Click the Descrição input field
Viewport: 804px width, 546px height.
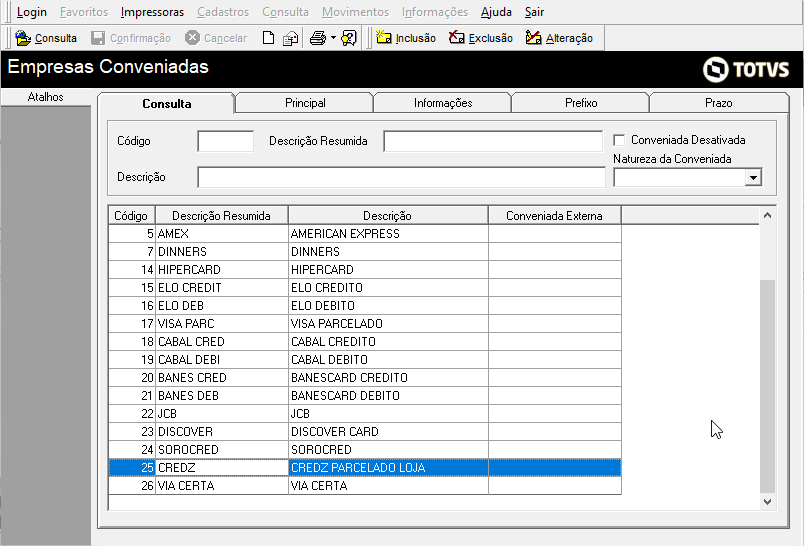point(401,177)
